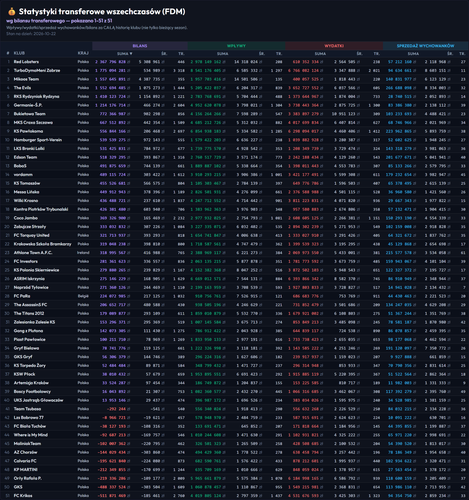Open The AssassinS FC club entry

click(x=30, y=304)
